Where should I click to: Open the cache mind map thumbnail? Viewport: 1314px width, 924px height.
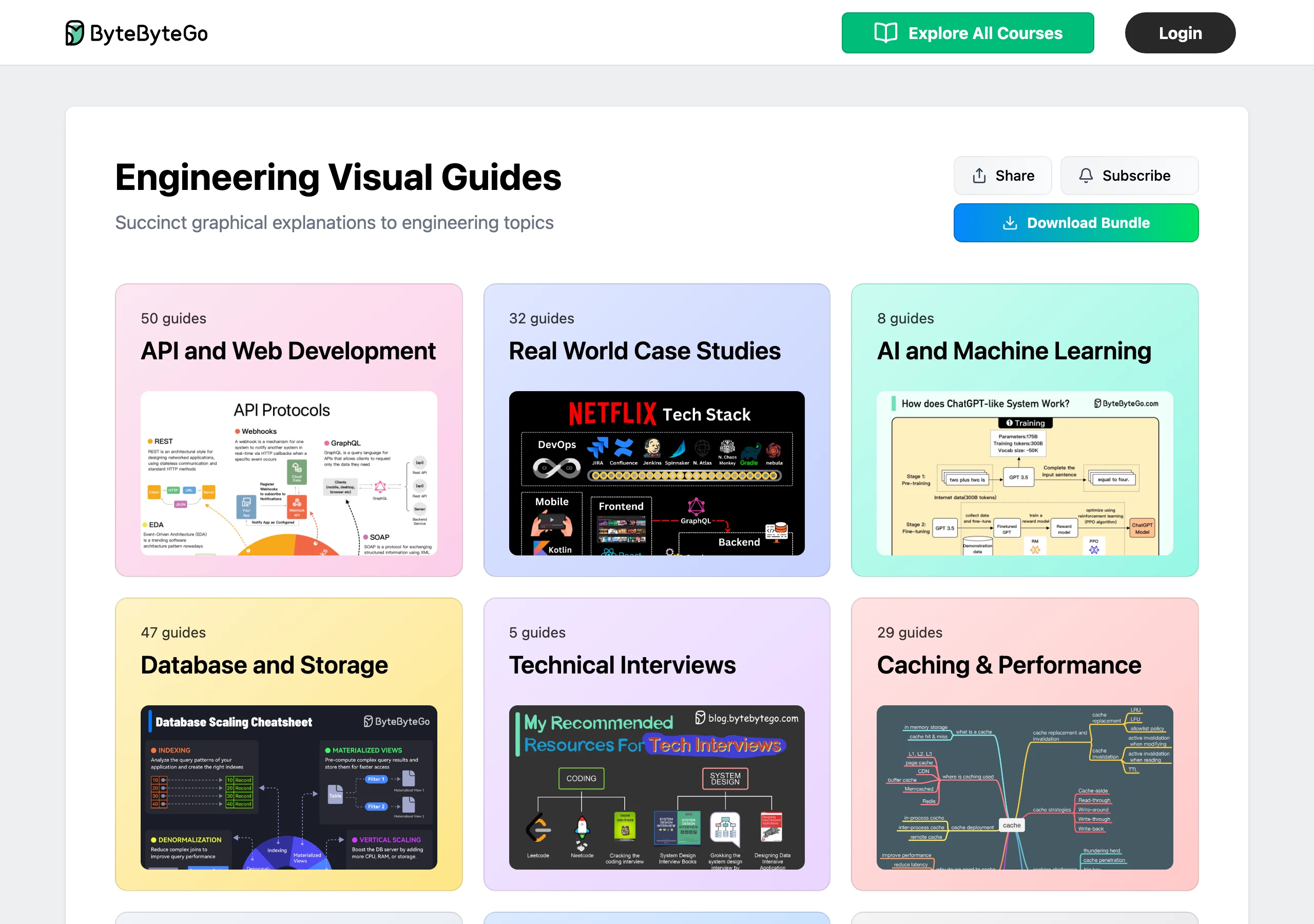[x=1025, y=787]
